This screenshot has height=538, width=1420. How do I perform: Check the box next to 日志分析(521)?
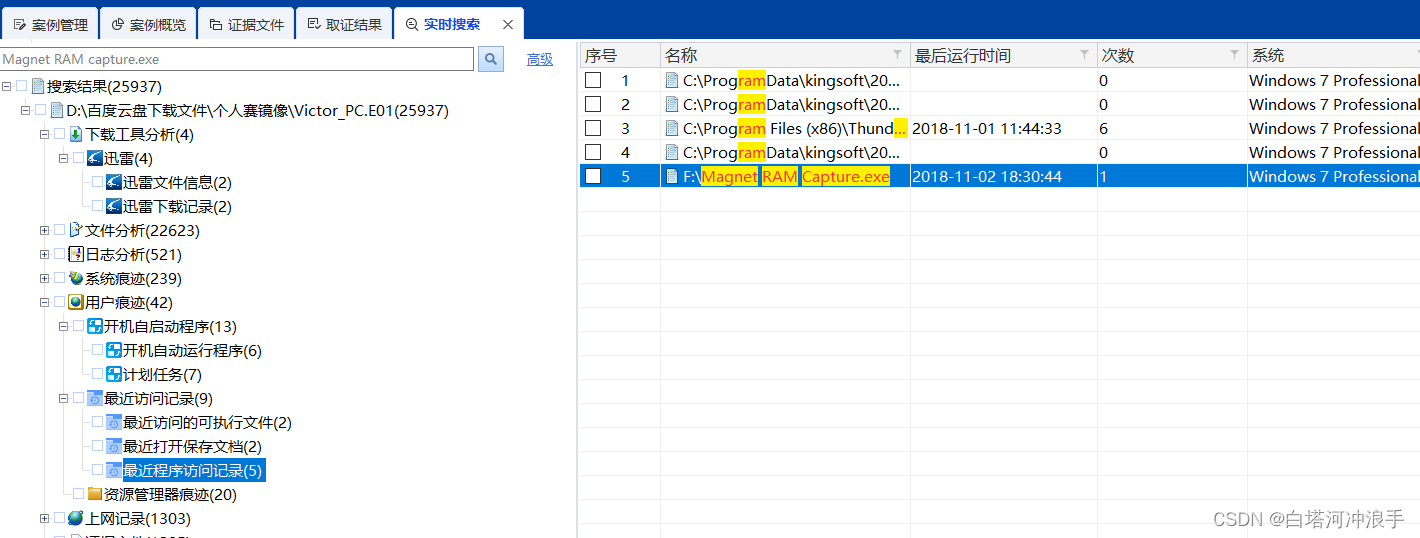pos(59,254)
